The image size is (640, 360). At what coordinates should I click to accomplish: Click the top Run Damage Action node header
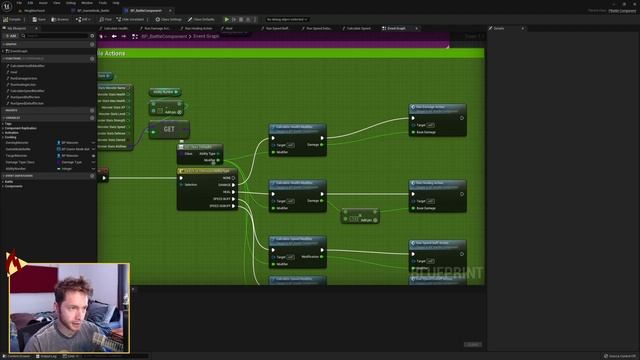point(437,109)
